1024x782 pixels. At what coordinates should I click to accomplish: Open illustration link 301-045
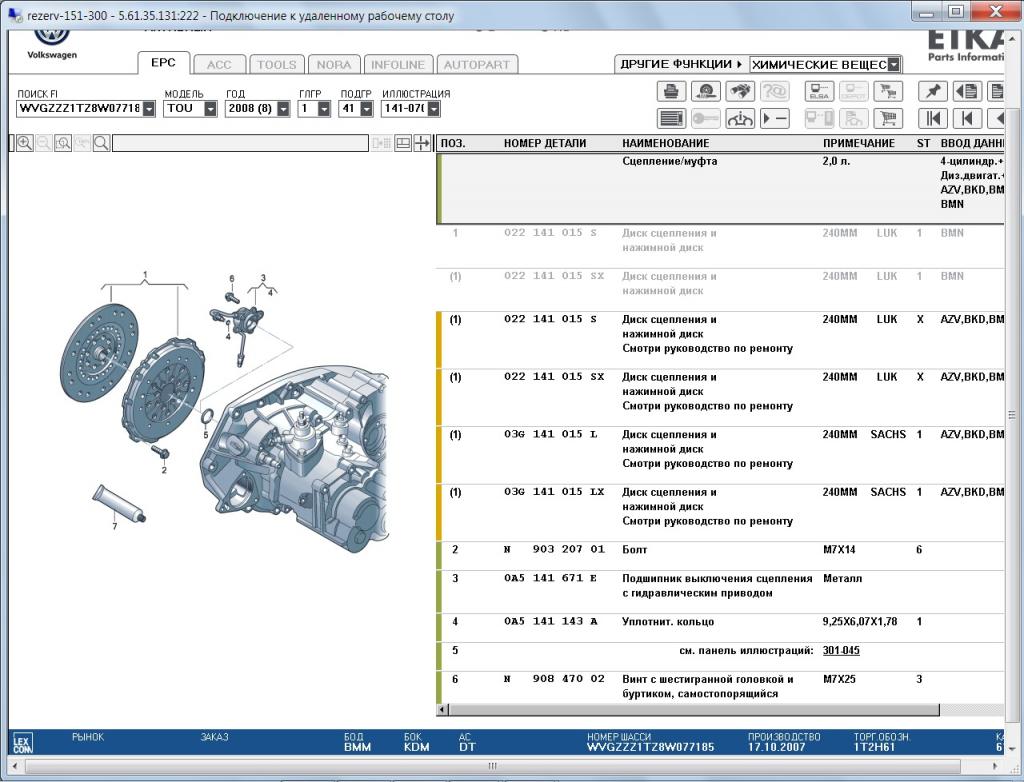pos(841,650)
